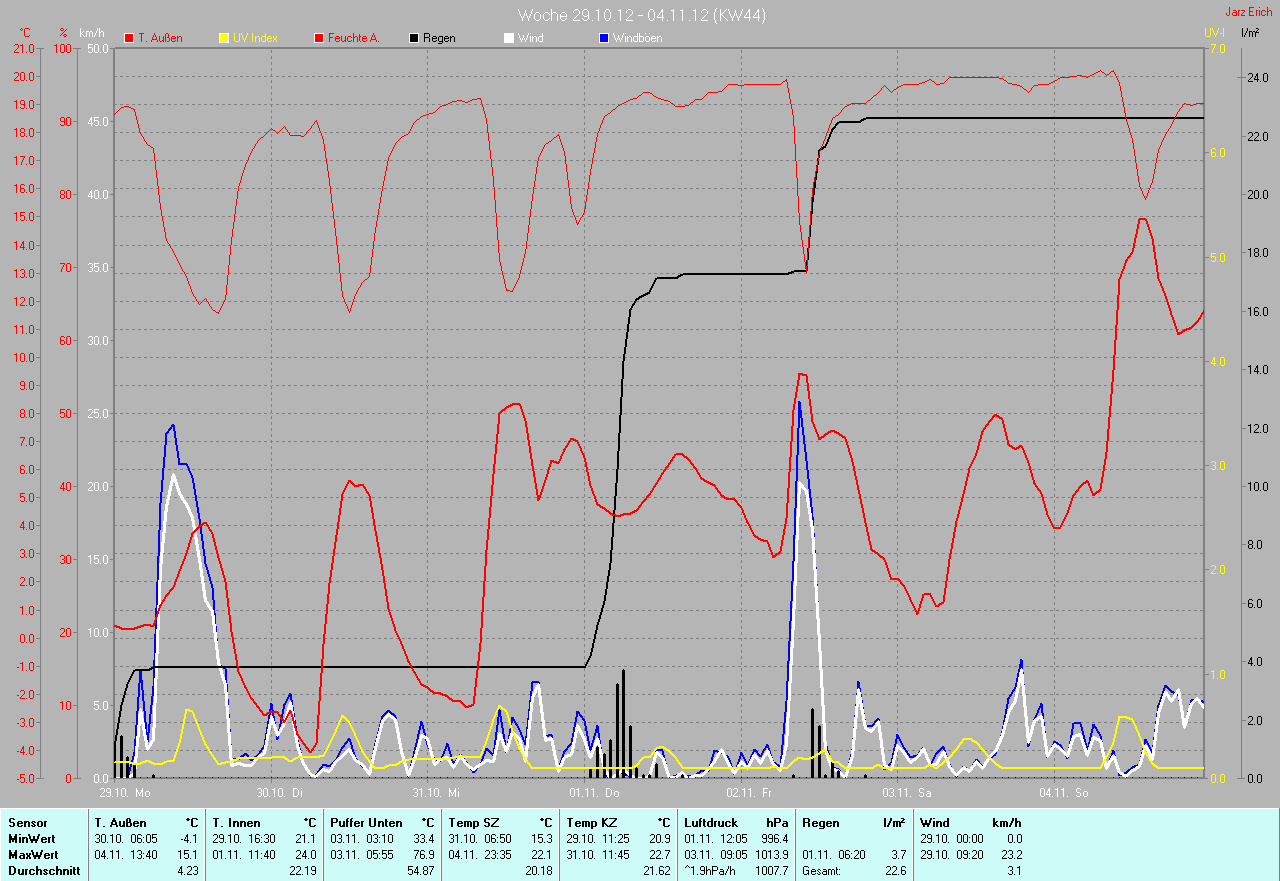
Task: Click the Luftdruck column header
Action: 709,823
